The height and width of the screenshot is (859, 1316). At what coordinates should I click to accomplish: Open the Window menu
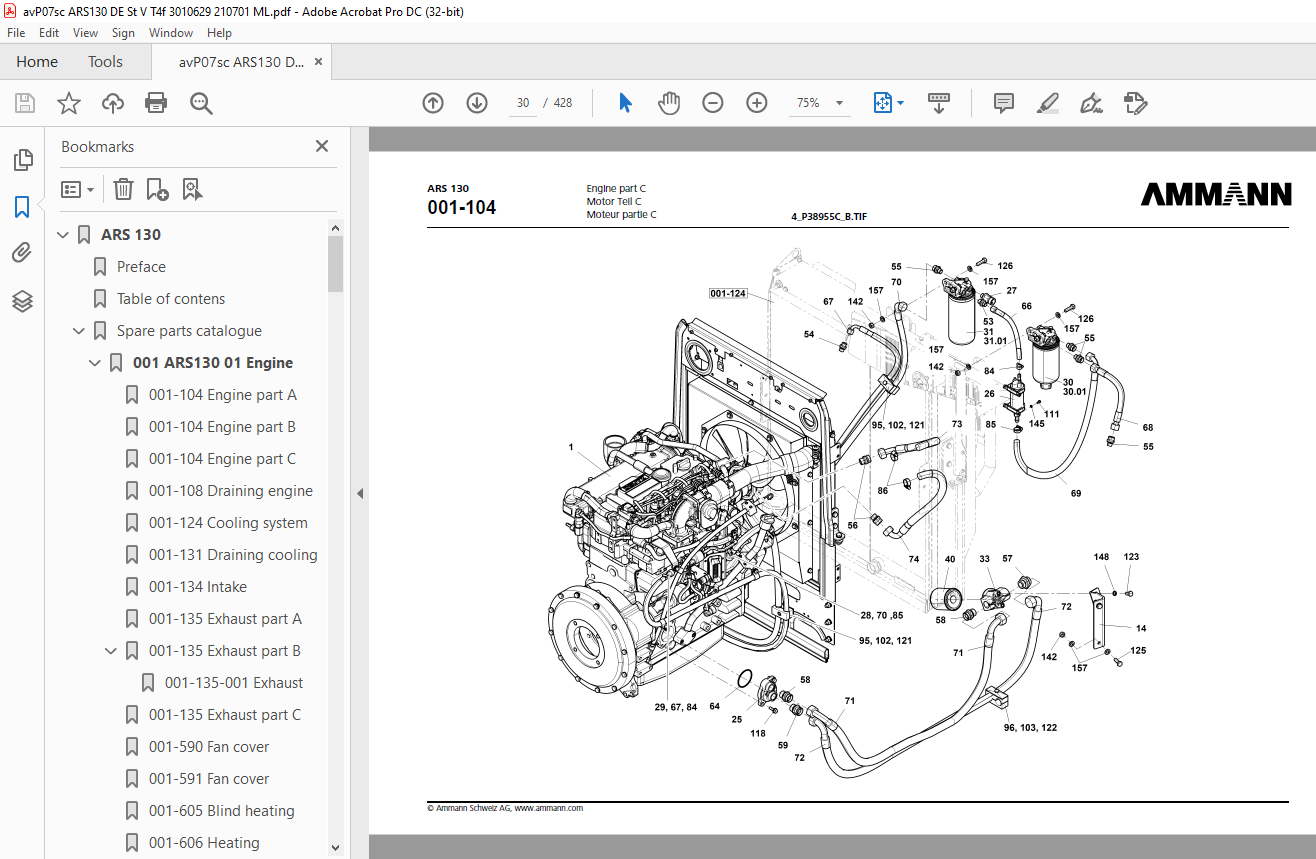(171, 33)
